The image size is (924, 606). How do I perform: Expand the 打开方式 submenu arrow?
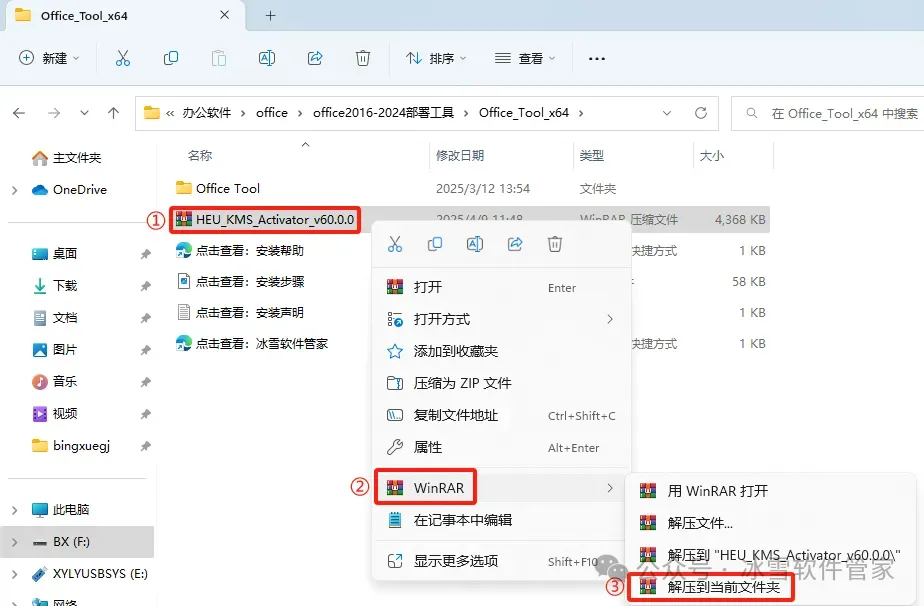point(610,319)
